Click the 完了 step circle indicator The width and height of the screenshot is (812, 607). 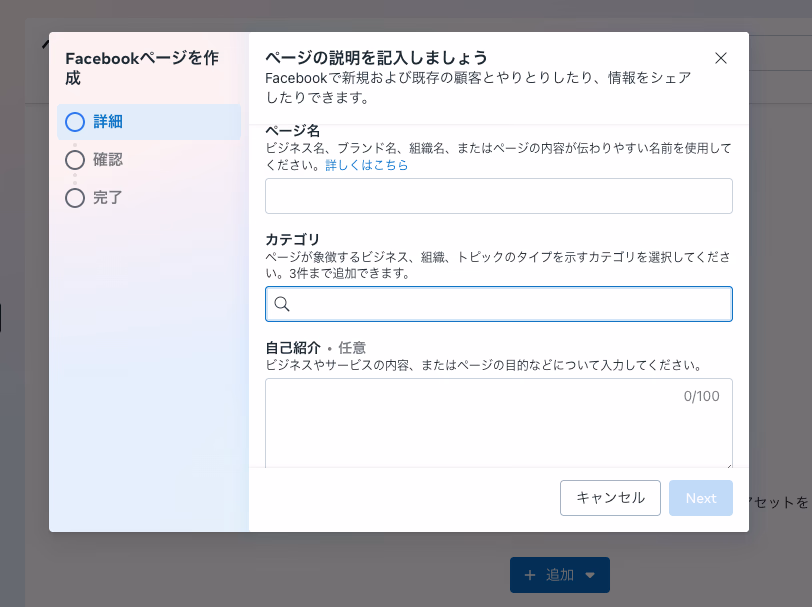click(75, 198)
